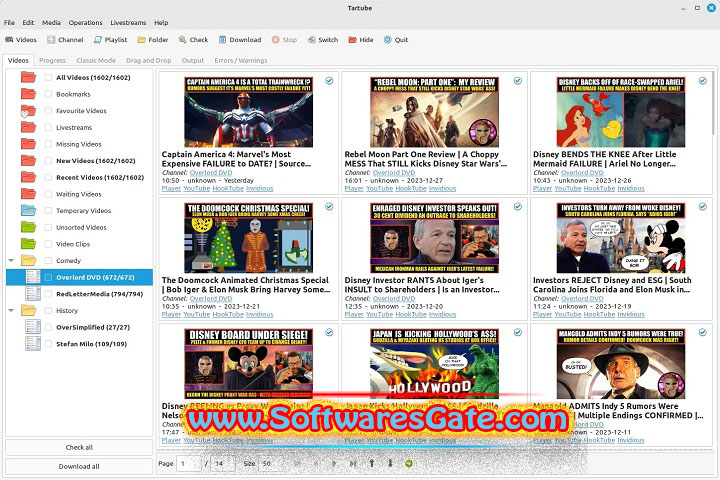Click status icon on Rebel Moon video
The width and height of the screenshot is (720, 480).
[x=518, y=81]
